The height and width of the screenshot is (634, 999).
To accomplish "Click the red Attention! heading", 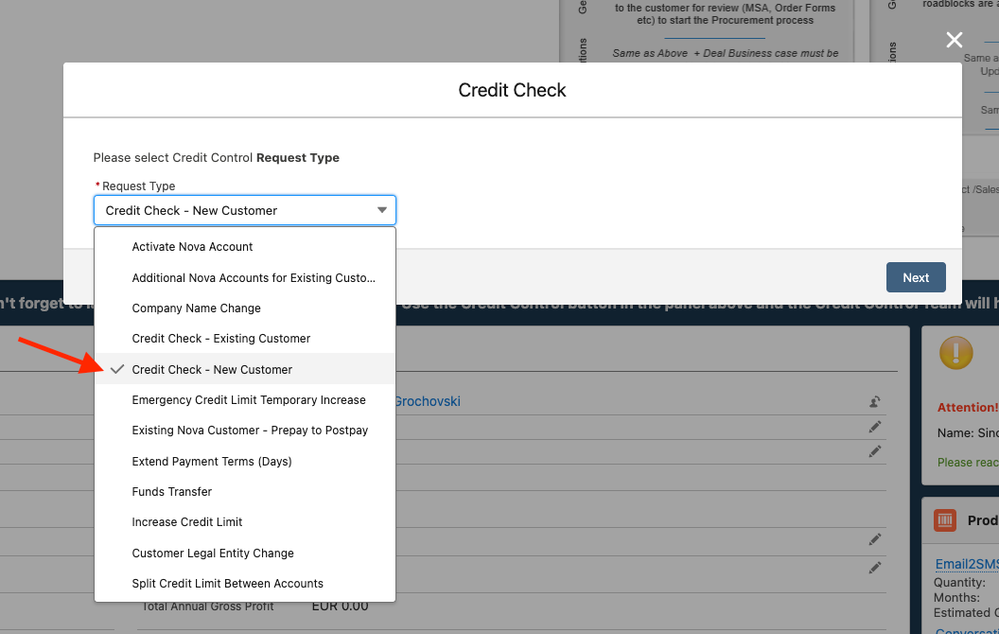I will point(968,407).
